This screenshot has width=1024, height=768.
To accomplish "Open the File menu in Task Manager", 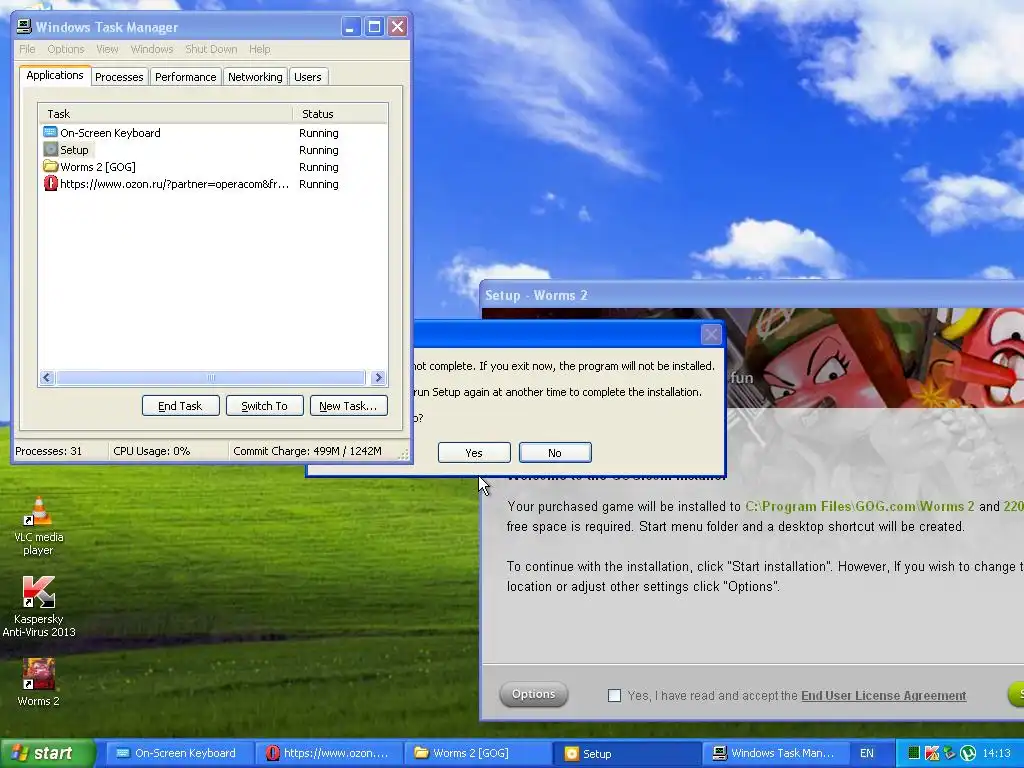I will point(27,49).
